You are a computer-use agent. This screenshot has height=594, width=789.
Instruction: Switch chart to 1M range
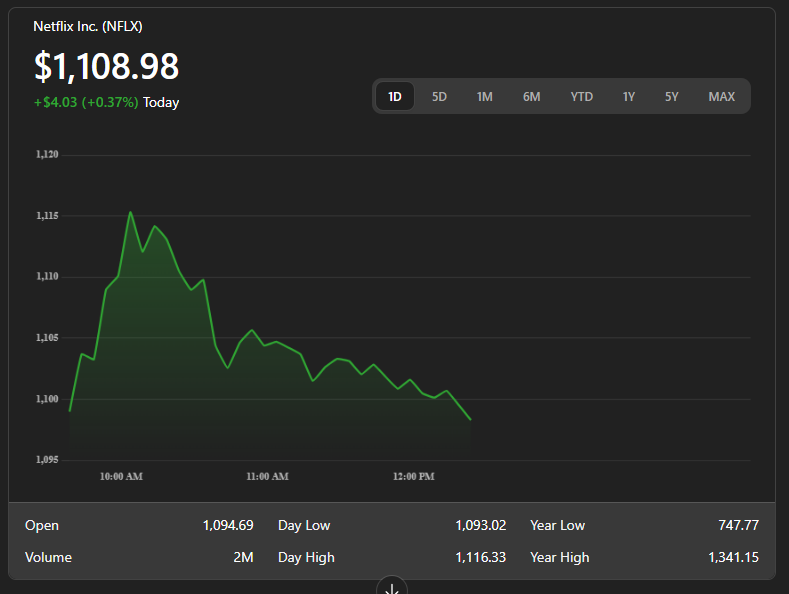click(485, 96)
